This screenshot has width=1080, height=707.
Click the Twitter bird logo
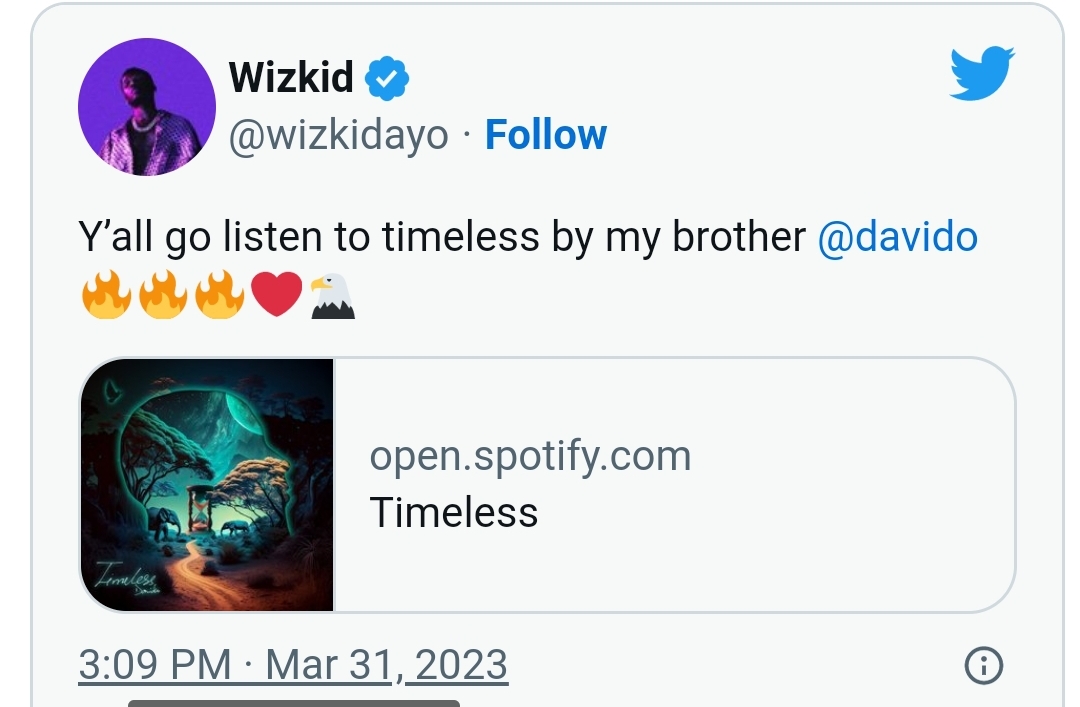coord(982,73)
